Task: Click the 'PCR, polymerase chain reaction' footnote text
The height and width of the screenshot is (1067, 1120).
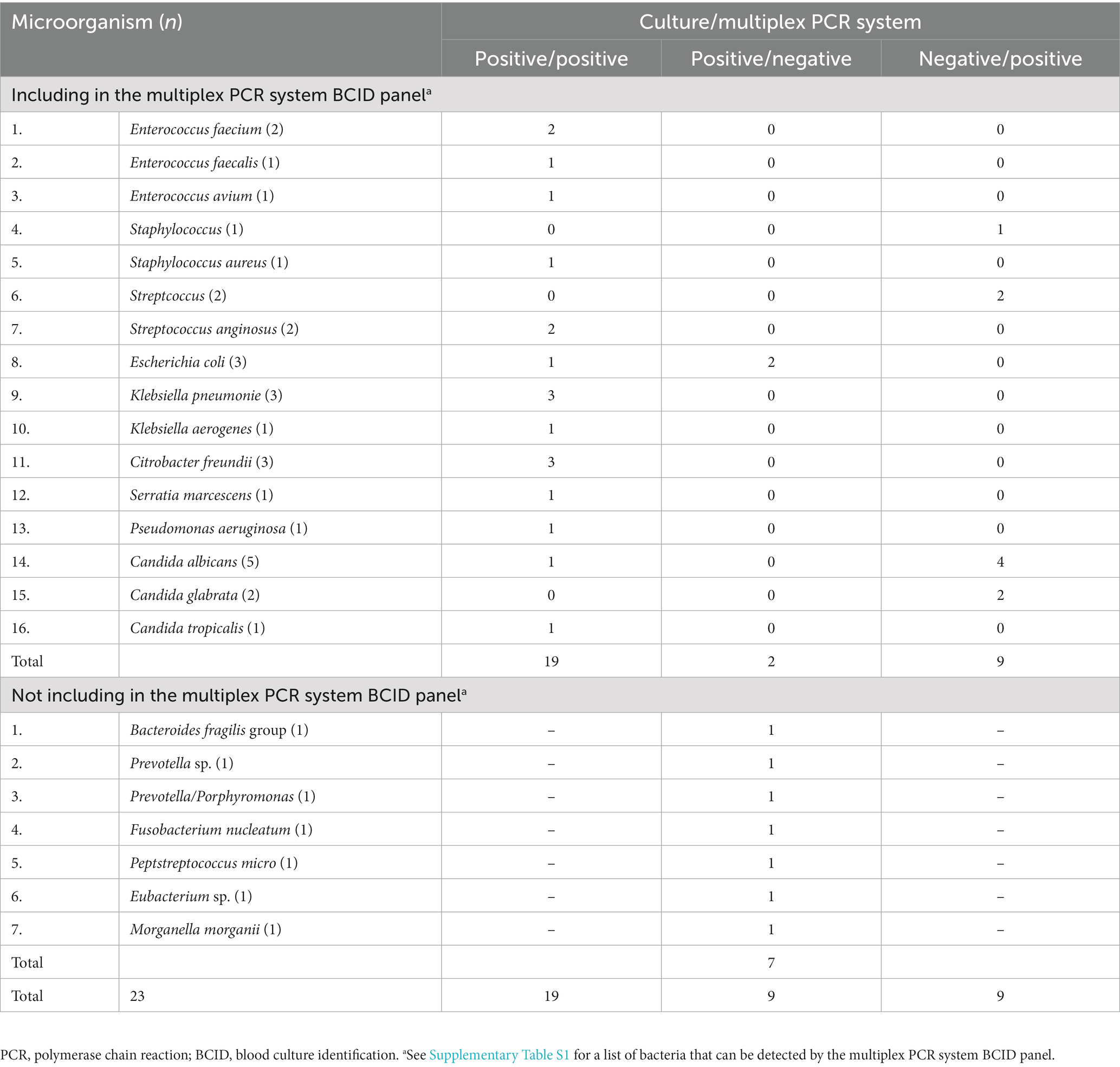Action: [95, 1055]
